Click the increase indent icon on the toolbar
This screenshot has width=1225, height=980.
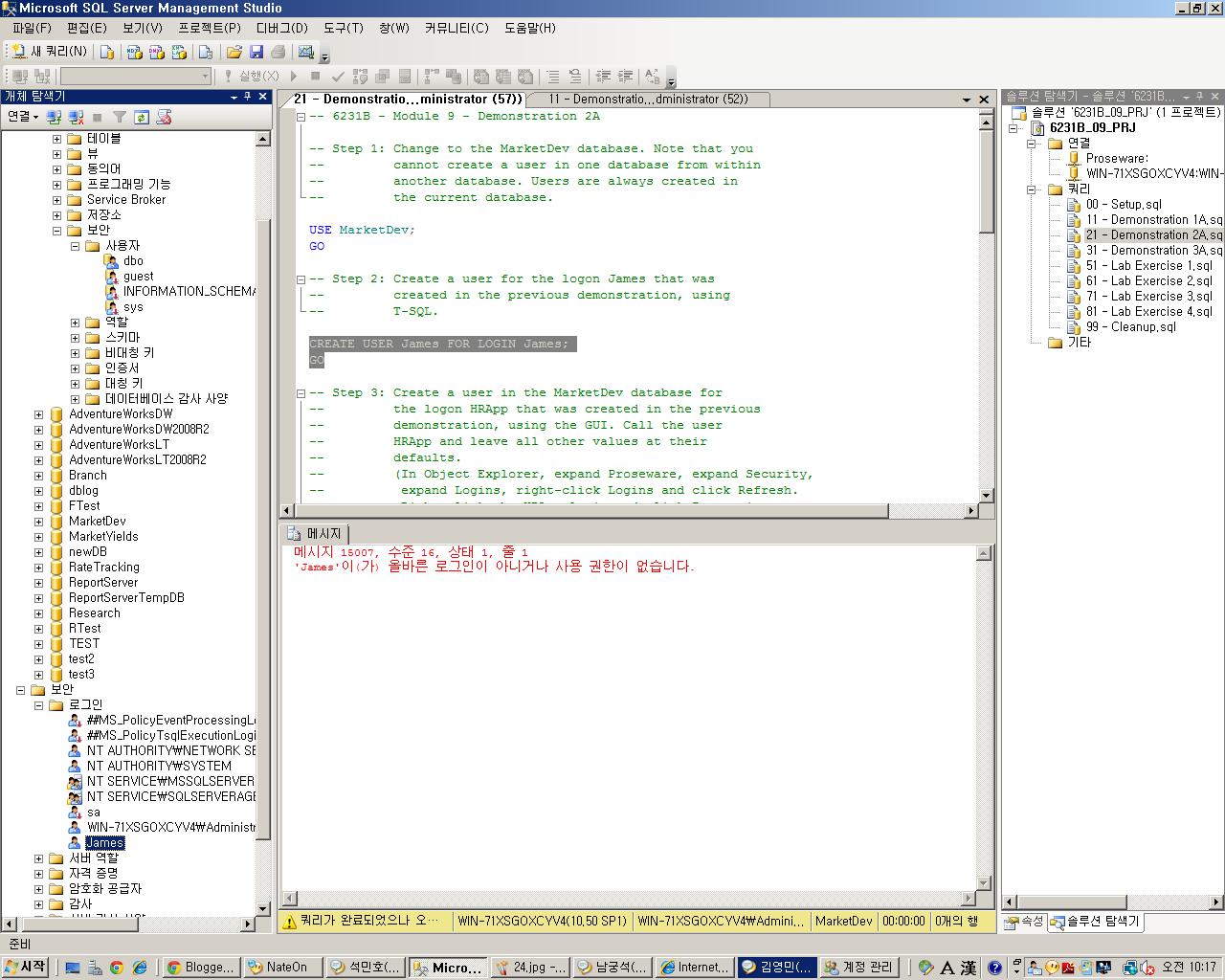coord(627,76)
